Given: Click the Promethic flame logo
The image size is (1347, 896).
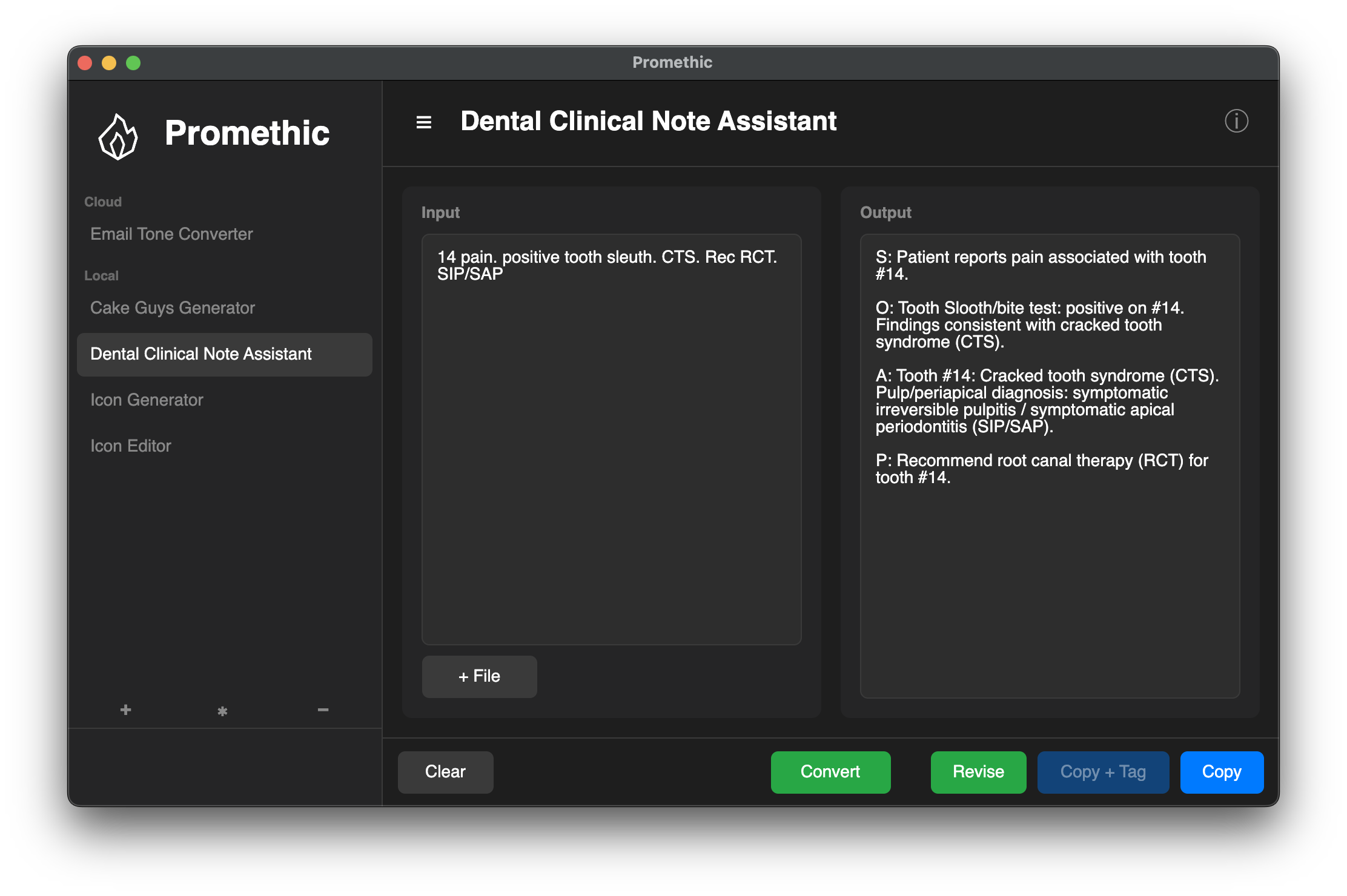Looking at the screenshot, I should pos(119,136).
